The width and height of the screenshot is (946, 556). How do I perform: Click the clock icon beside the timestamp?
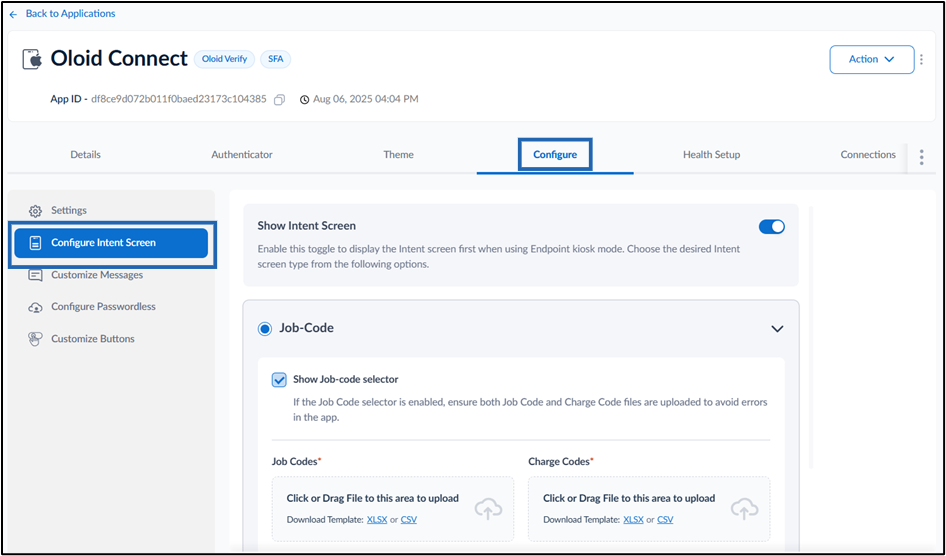(304, 100)
